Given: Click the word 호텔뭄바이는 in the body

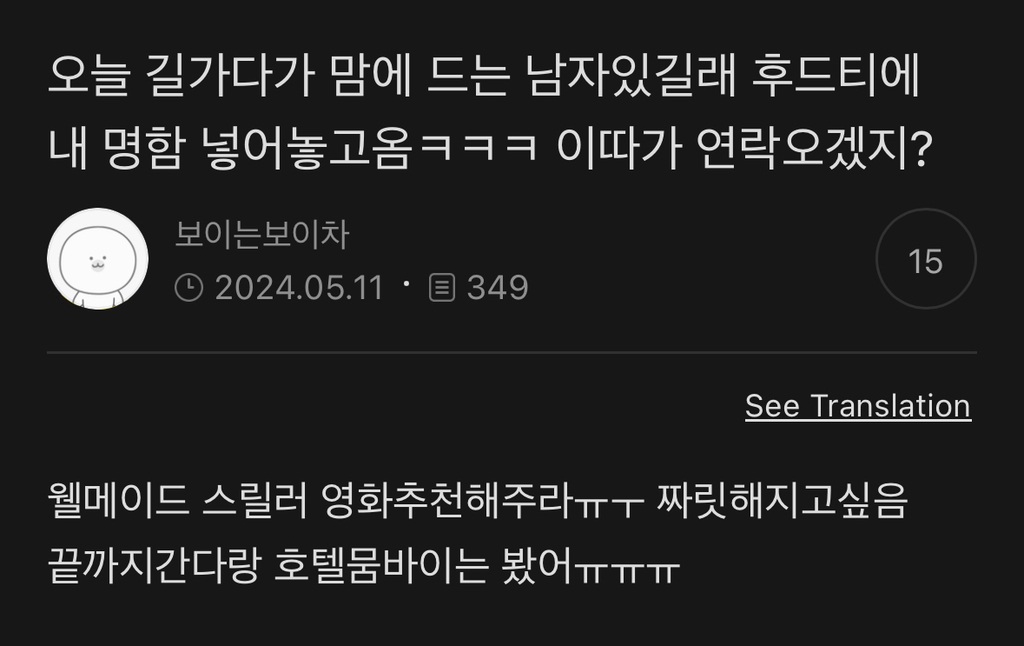Looking at the screenshot, I should (x=381, y=566).
